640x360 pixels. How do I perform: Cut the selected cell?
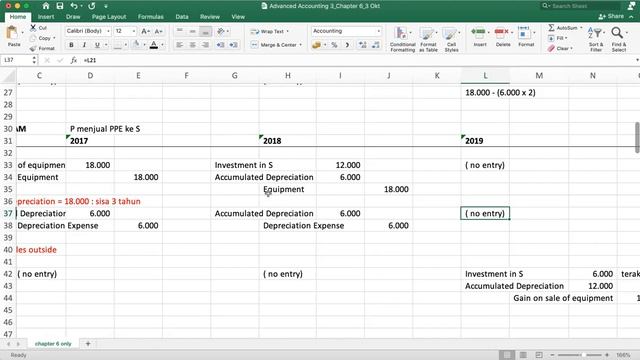coord(38,28)
